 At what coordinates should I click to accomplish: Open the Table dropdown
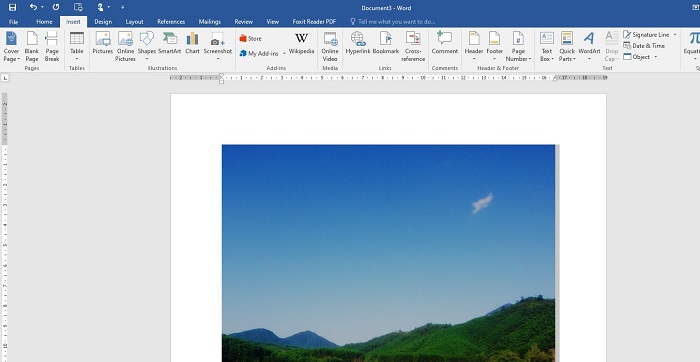pos(77,46)
